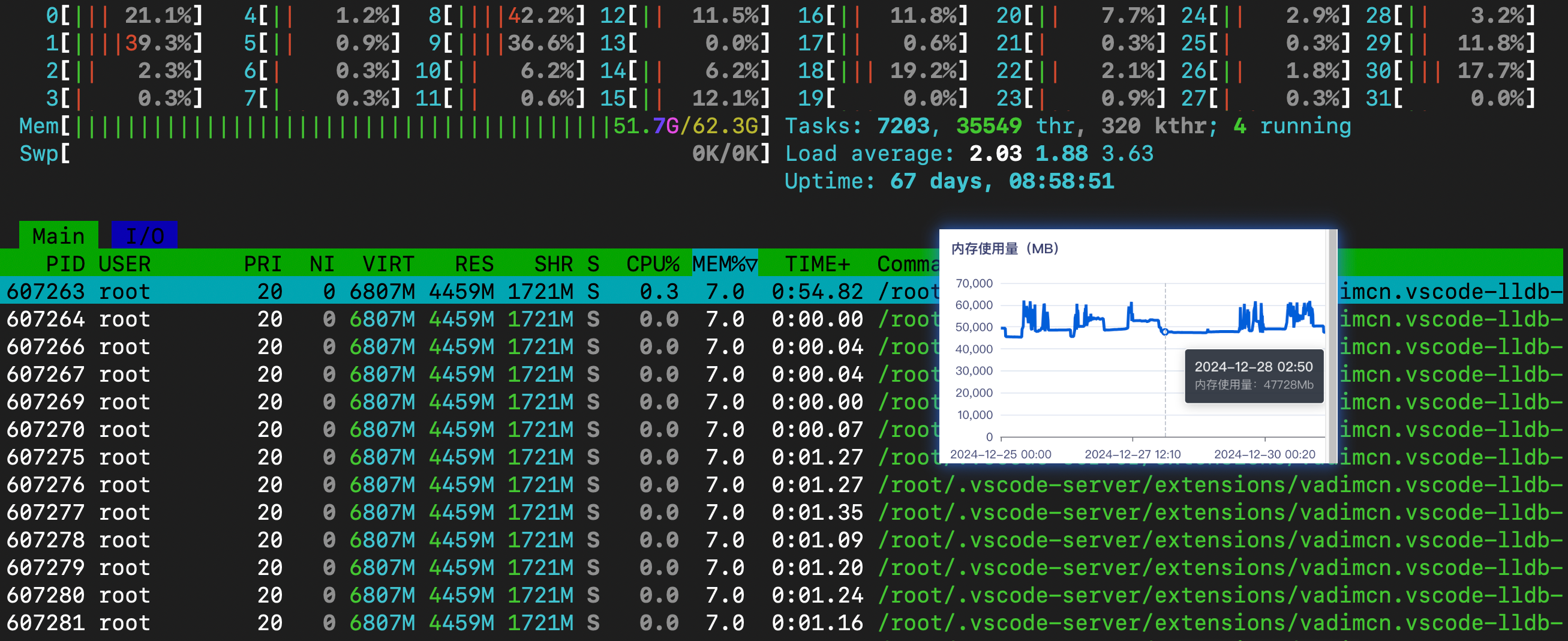1568x641 pixels.
Task: Sort by VIRT column header
Action: click(x=388, y=264)
